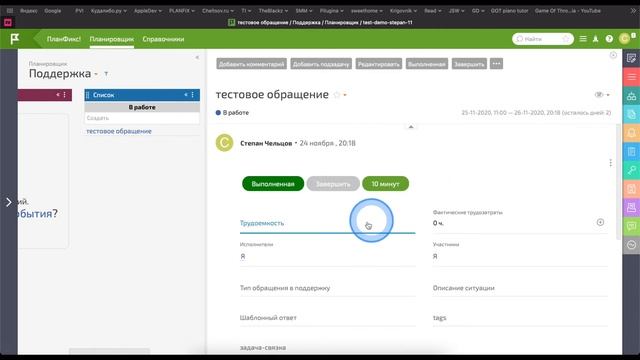The image size is (640, 360).
Task: Click the pink app icon in the tab bar
Action: pos(8,22)
